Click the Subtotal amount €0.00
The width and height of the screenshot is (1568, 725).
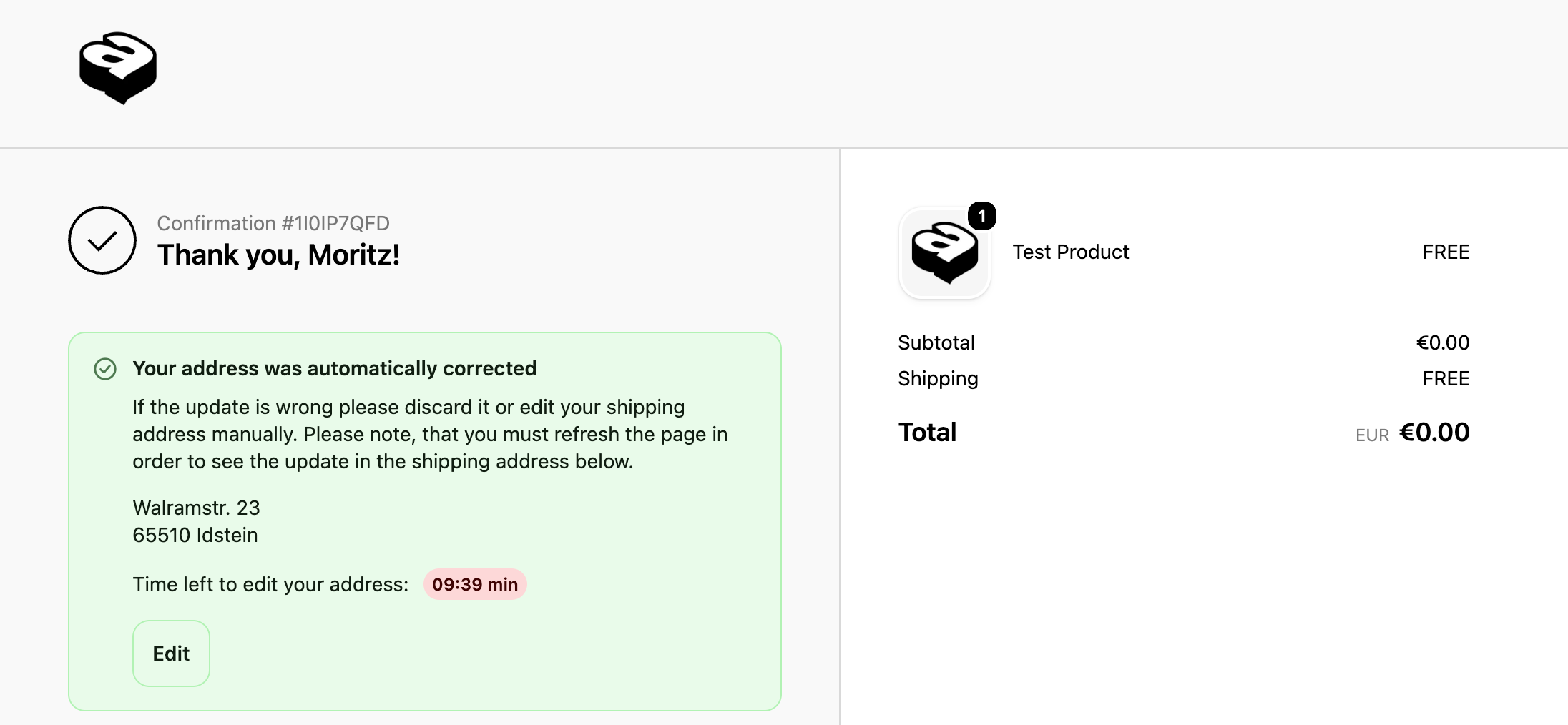click(x=1443, y=342)
